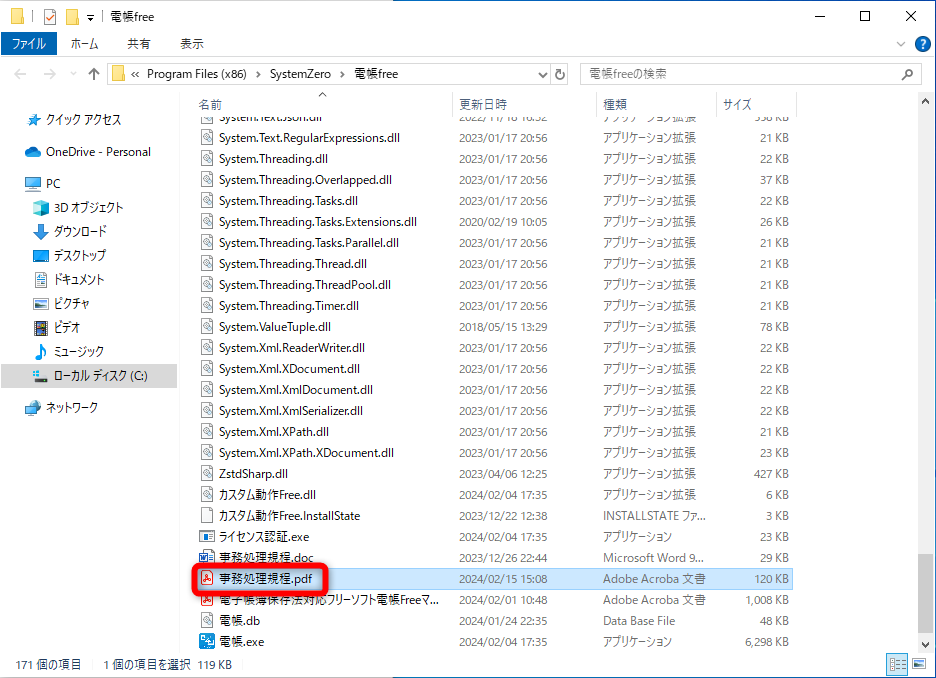Viewport: 936px width, 678px height.
Task: Click the vertical scrollbar down arrow
Action: coord(925,645)
